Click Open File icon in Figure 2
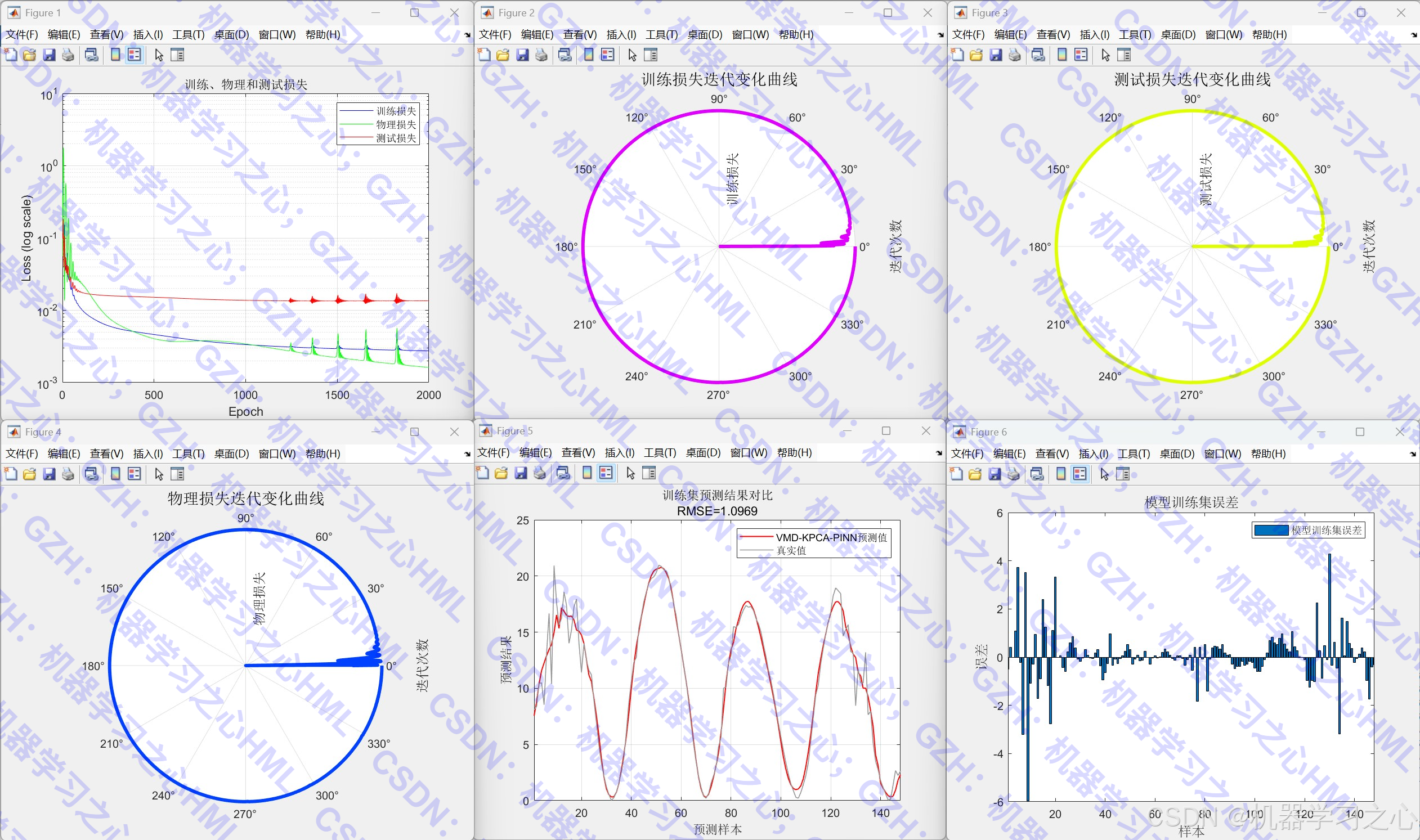The height and width of the screenshot is (840, 1420). tap(503, 55)
